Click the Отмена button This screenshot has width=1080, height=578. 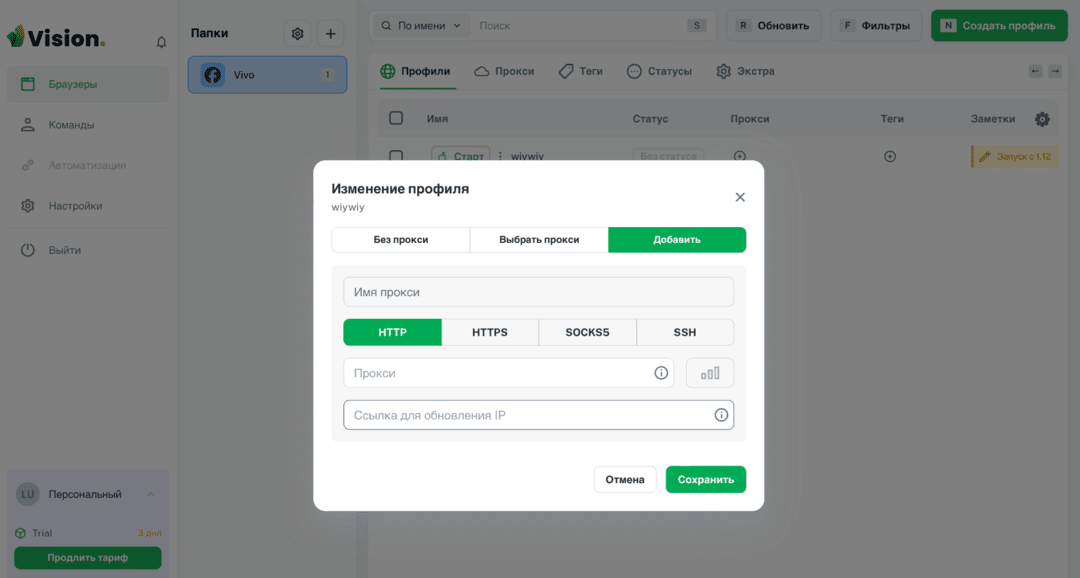point(625,479)
